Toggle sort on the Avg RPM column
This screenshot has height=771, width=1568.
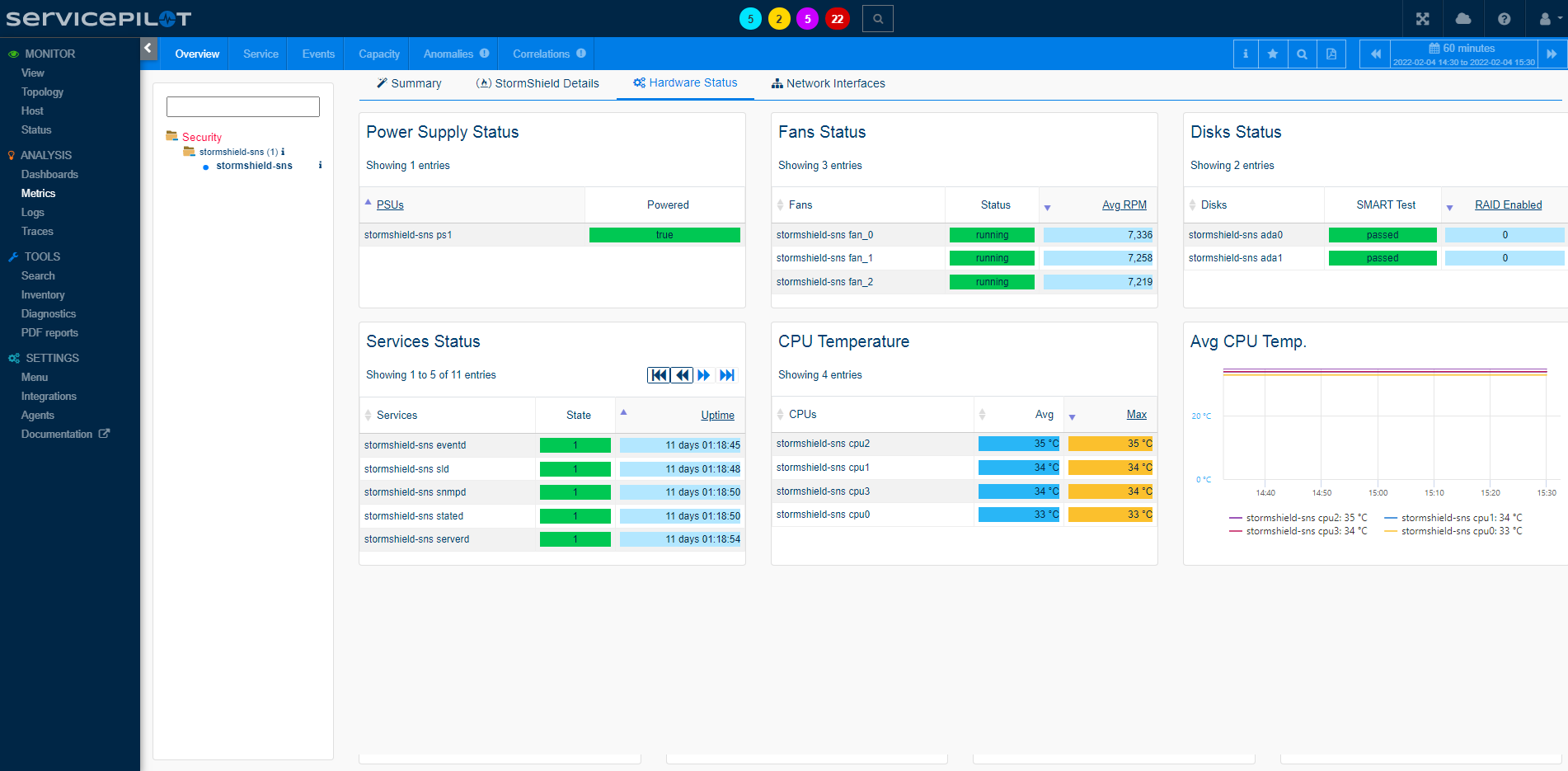point(1124,205)
